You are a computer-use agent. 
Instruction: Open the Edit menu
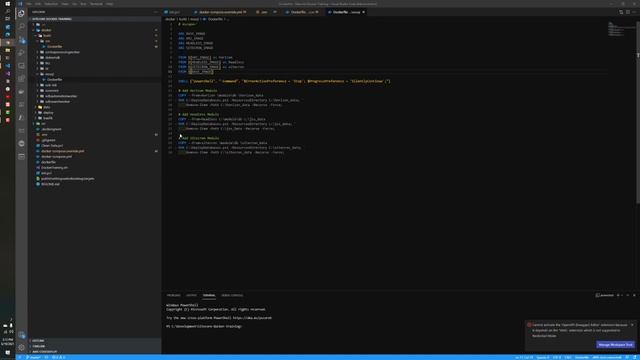(38, 4)
